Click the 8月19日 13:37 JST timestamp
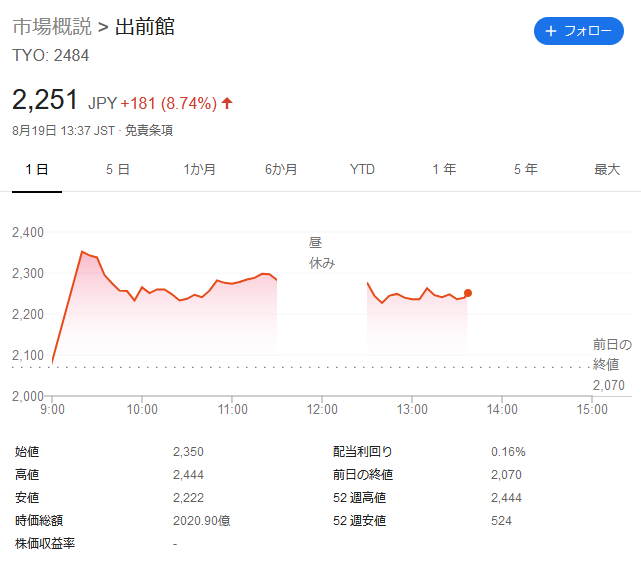This screenshot has width=641, height=573. pos(63,130)
